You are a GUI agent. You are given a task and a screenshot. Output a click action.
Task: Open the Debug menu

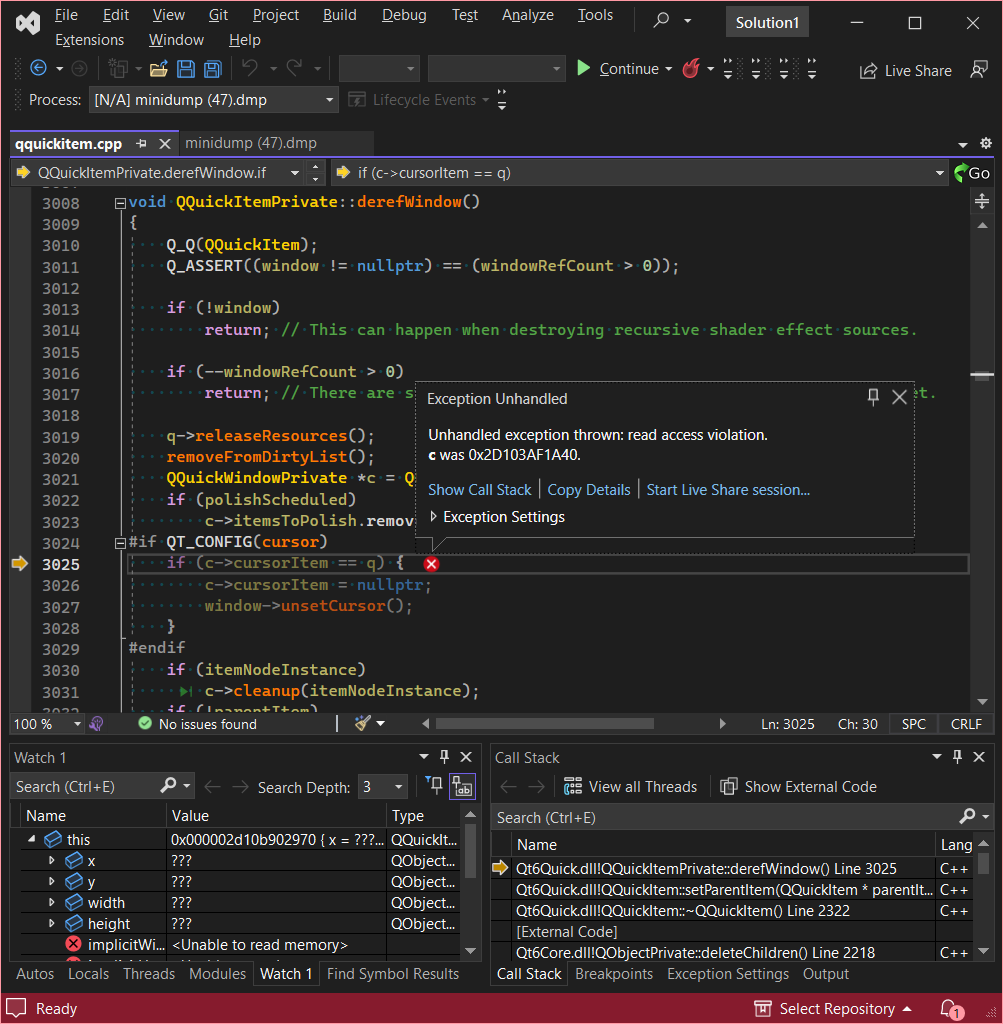click(404, 15)
